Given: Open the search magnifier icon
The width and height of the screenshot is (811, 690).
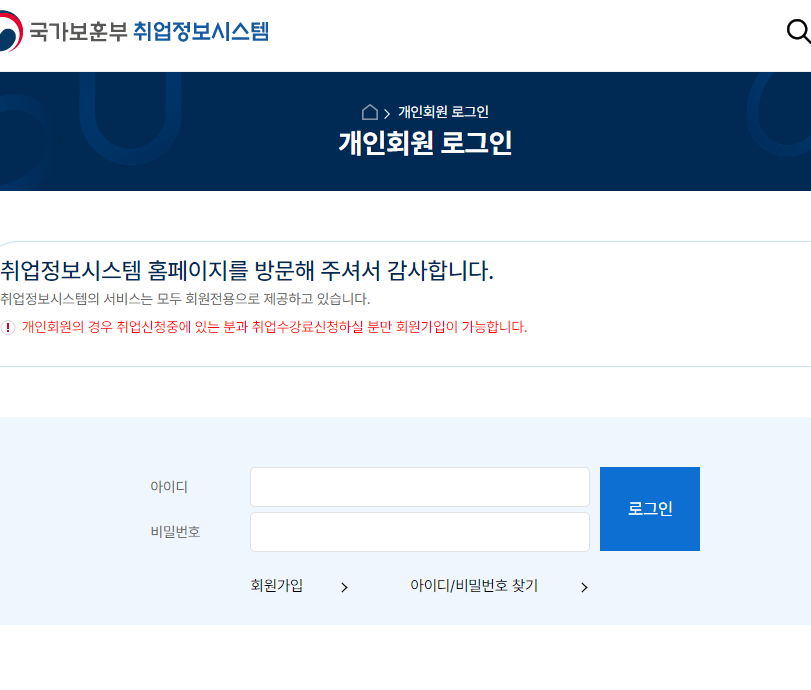Looking at the screenshot, I should [799, 32].
